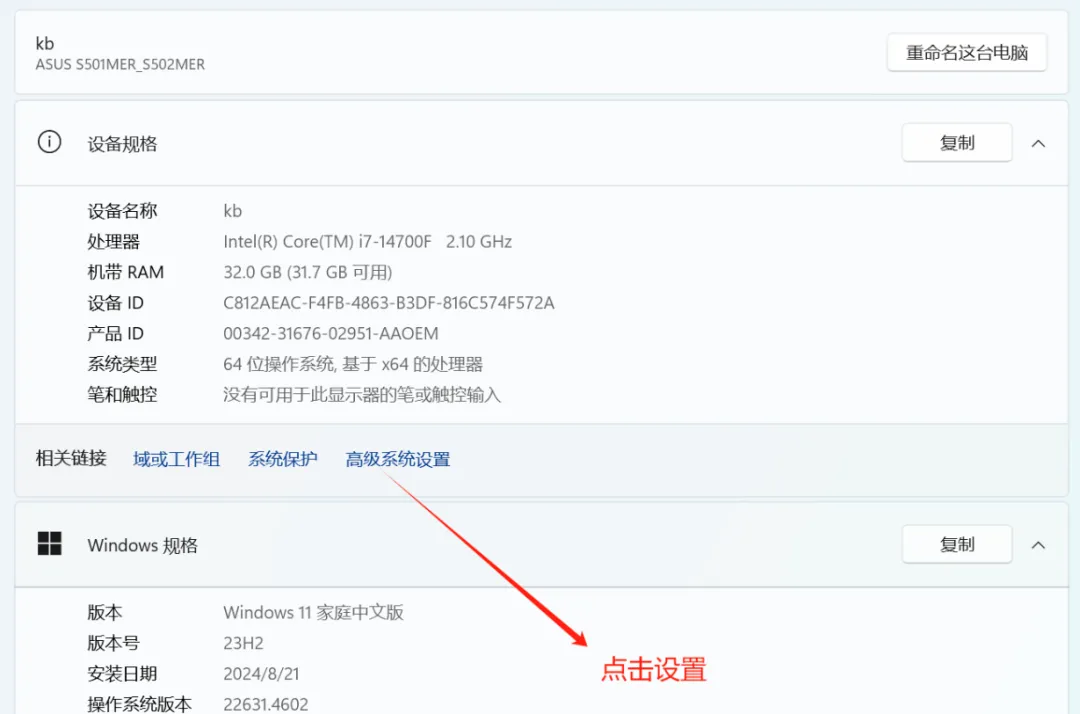Collapse the device specifications section
The height and width of the screenshot is (714, 1080).
click(1038, 143)
